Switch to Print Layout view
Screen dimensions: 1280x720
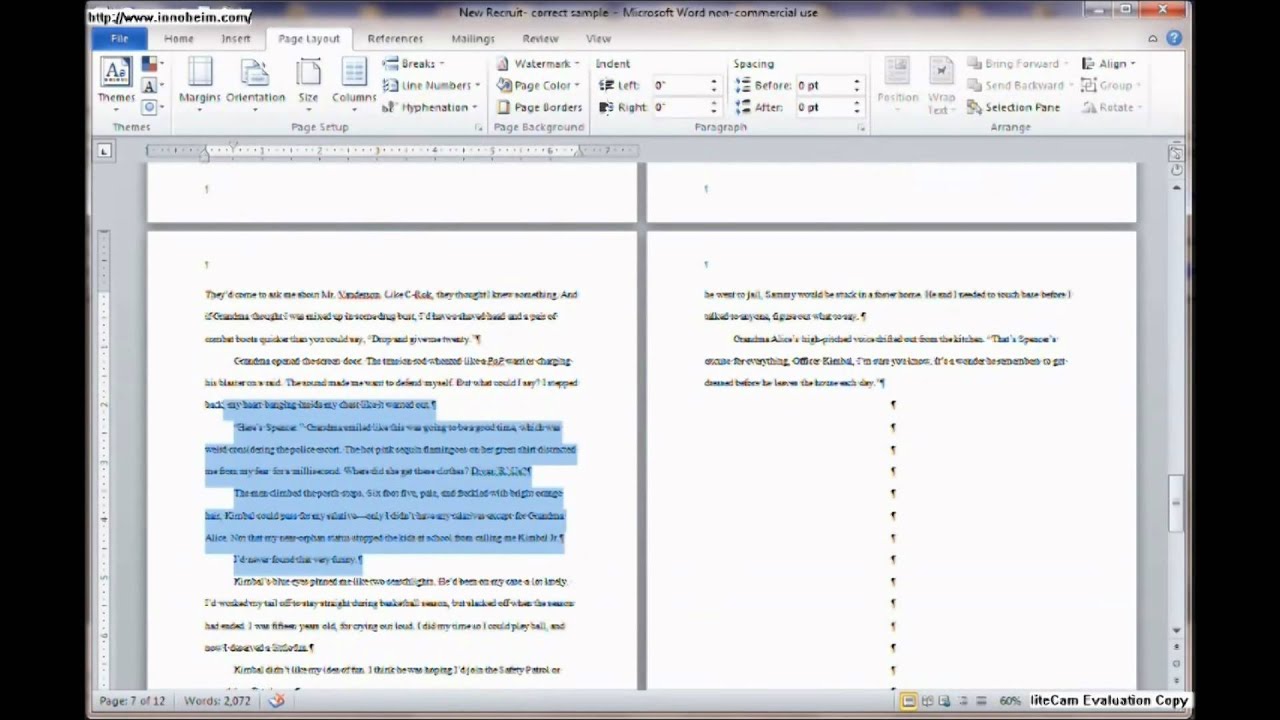[x=909, y=701]
